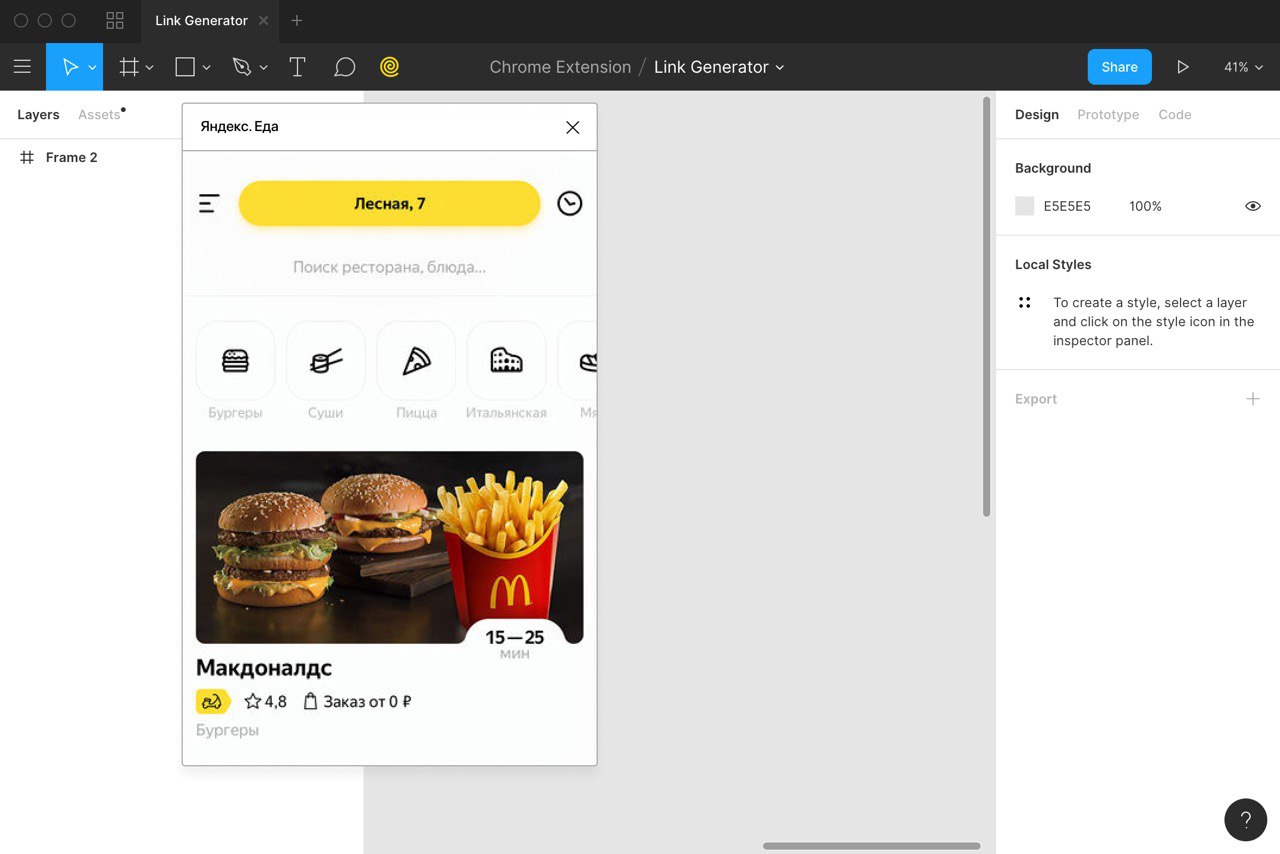
Task: Click the yellow spiral plugin icon
Action: (390, 67)
